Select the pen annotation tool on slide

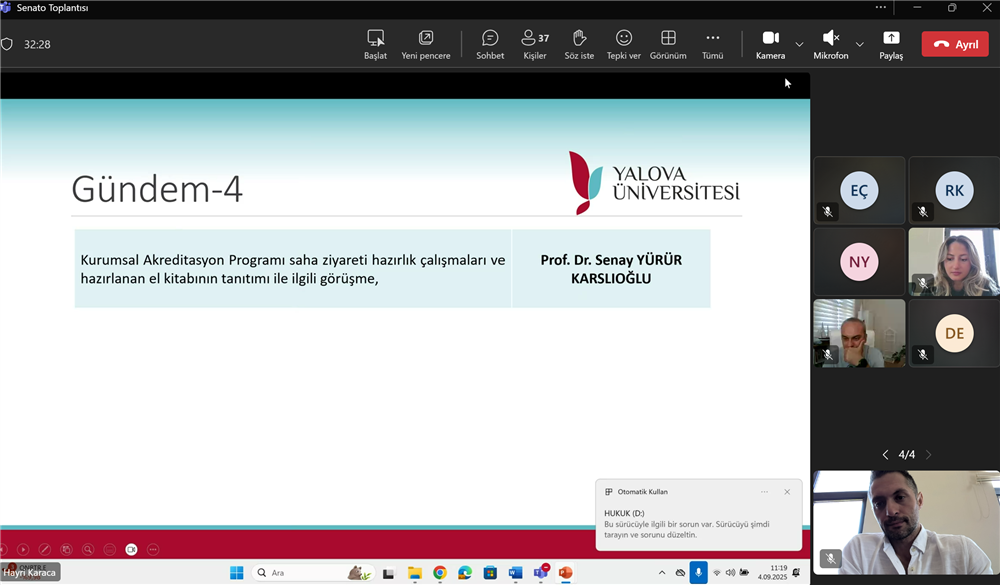point(45,549)
